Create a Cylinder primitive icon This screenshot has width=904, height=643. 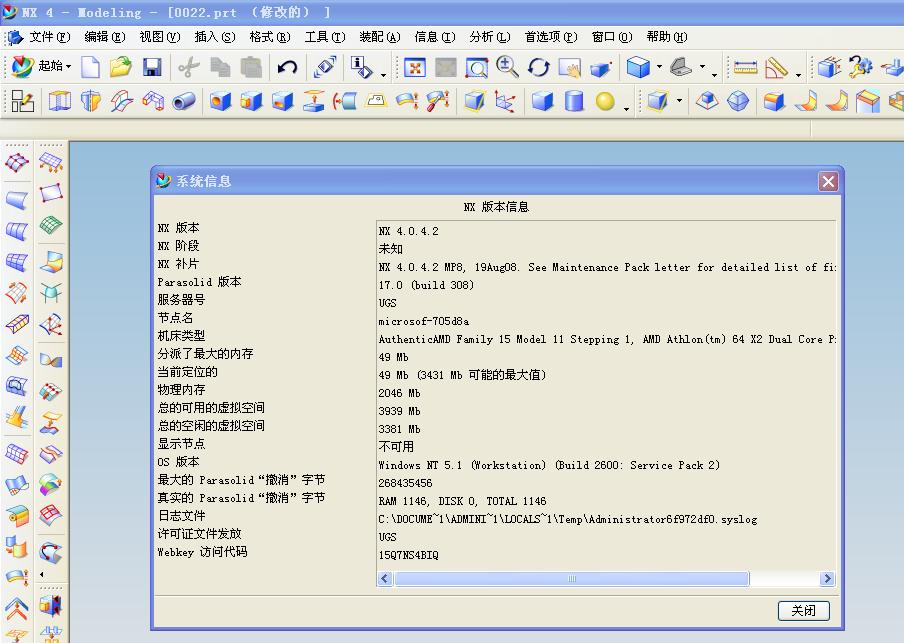(x=574, y=101)
